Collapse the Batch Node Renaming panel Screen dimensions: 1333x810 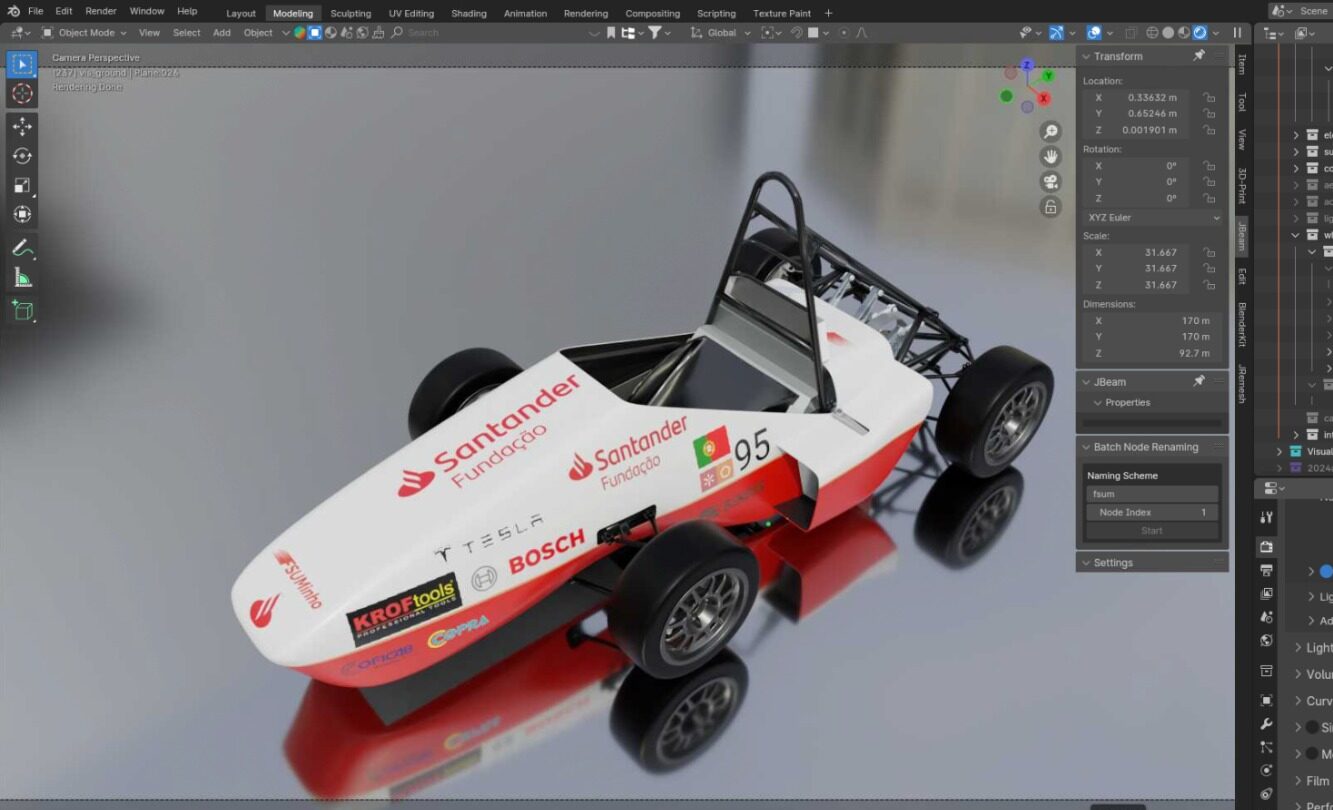1087,447
